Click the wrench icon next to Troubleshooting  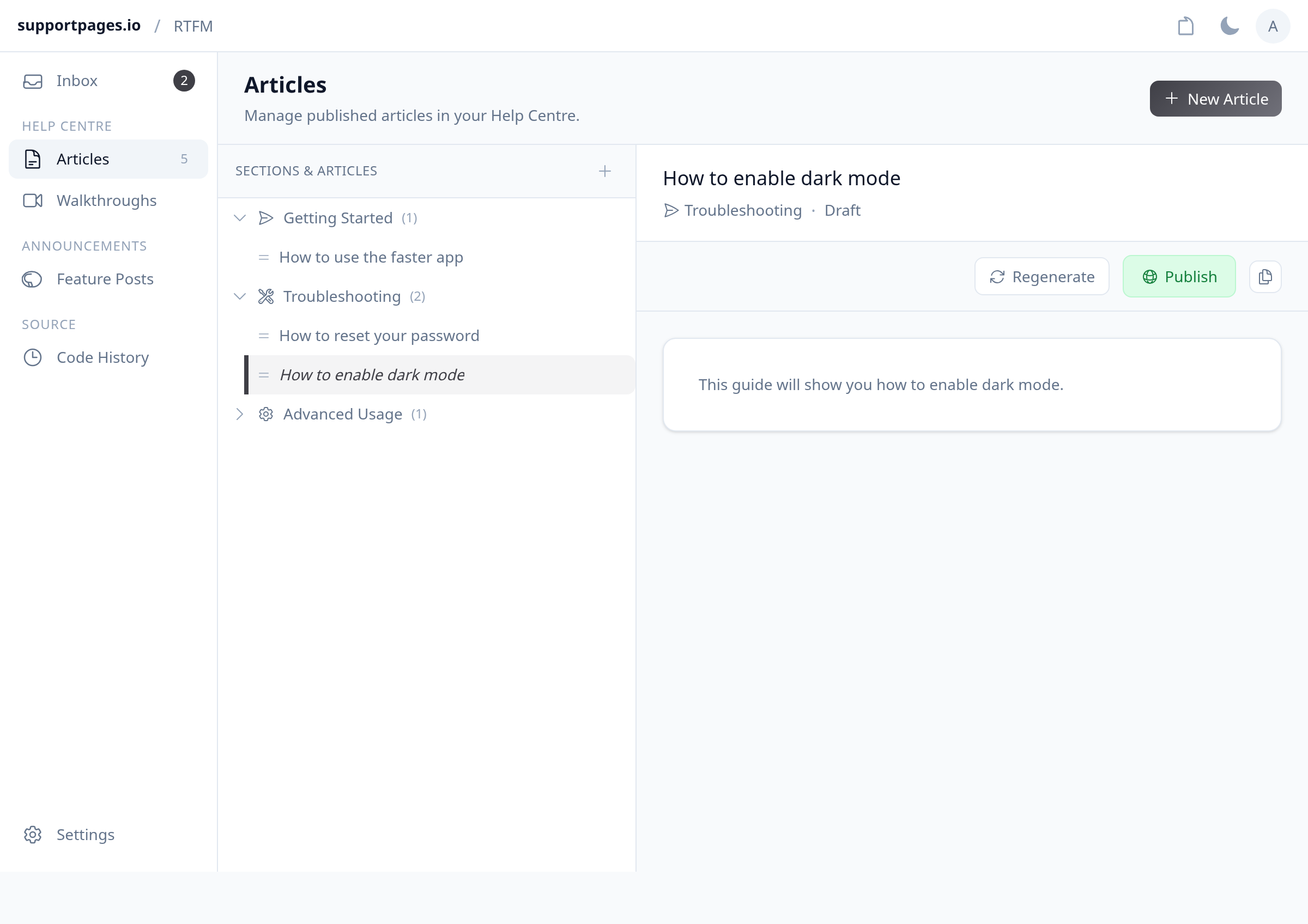click(266, 296)
